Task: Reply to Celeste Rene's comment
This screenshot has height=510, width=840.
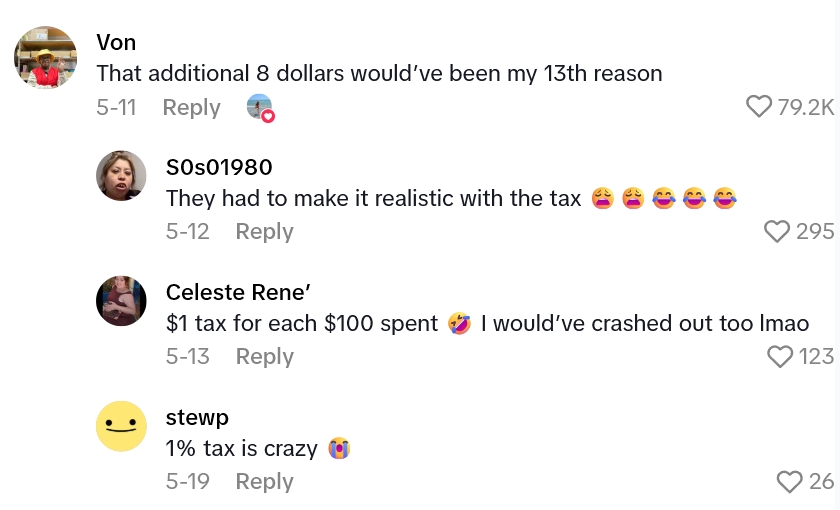Action: pyautogui.click(x=264, y=357)
